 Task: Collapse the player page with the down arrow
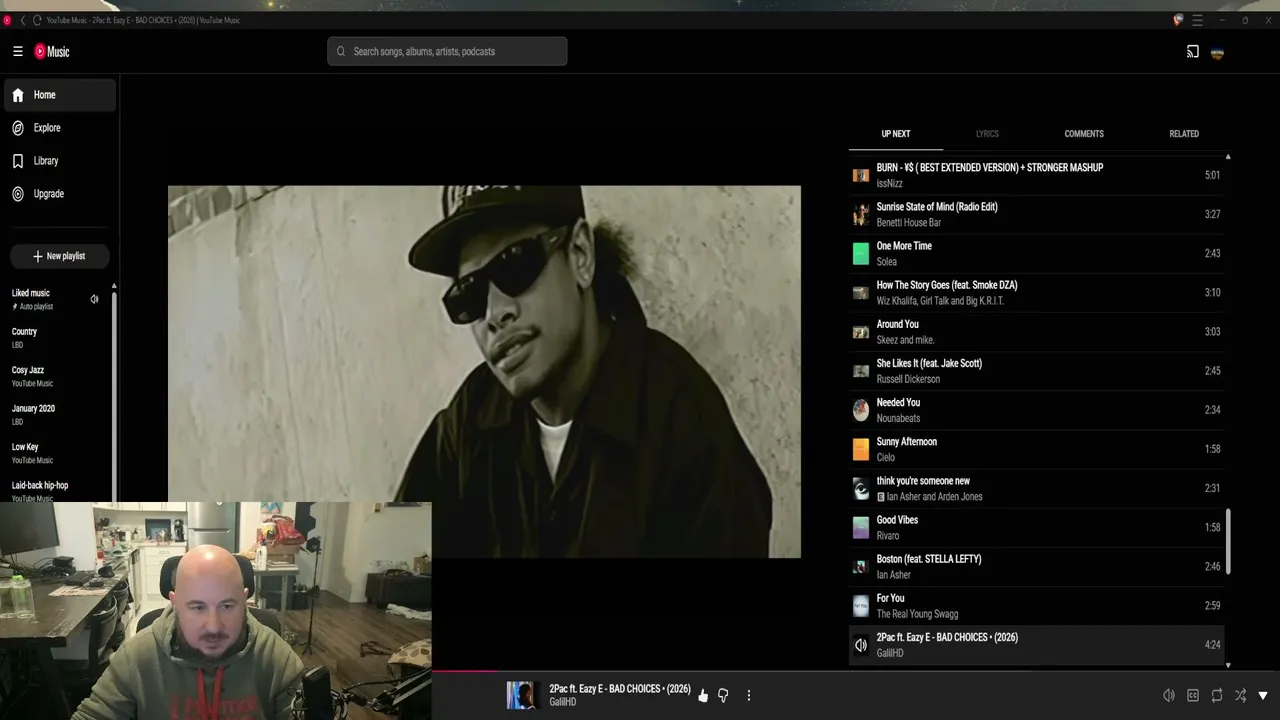[x=1263, y=695]
